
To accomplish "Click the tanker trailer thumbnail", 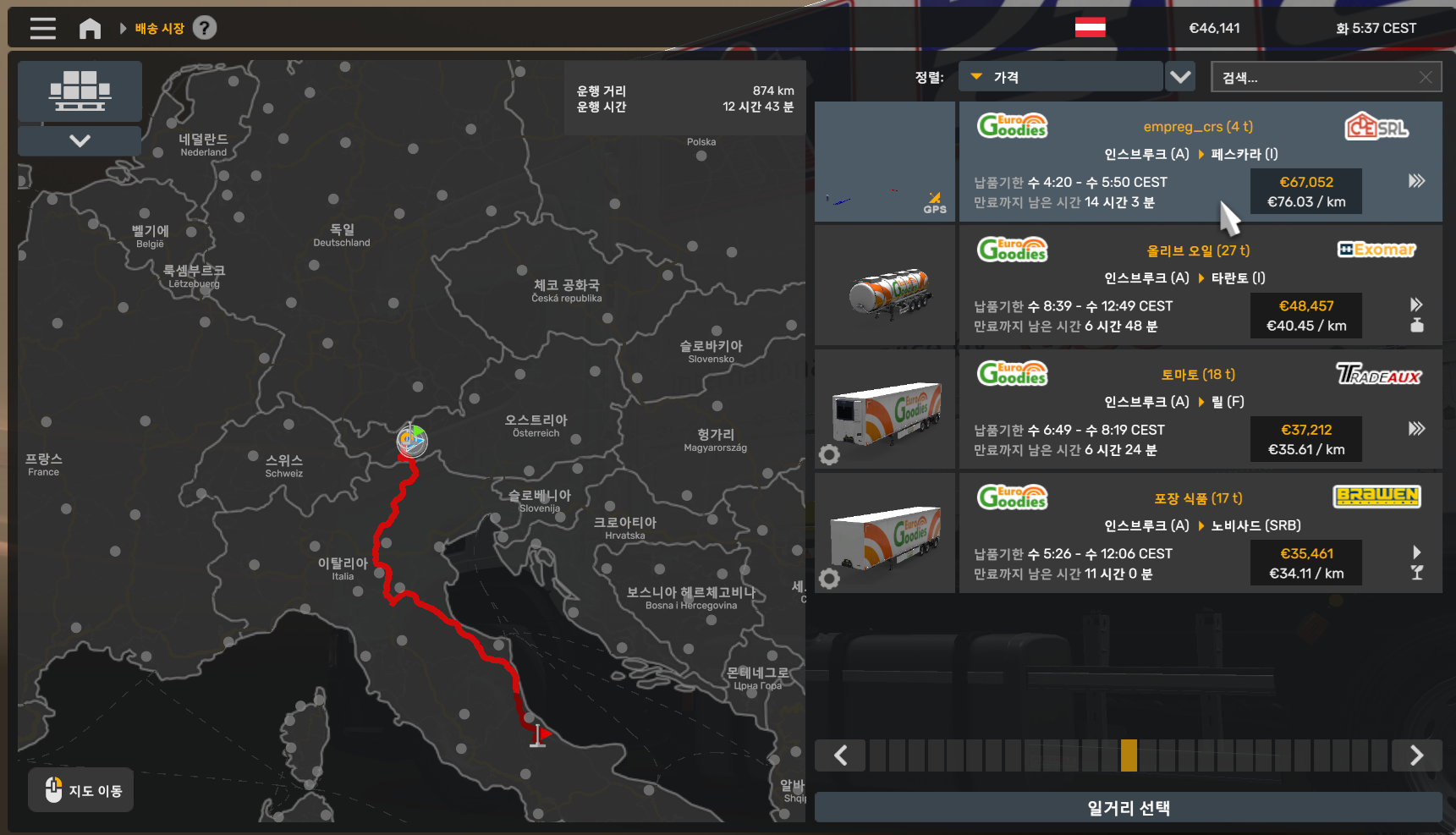I will click(x=885, y=286).
